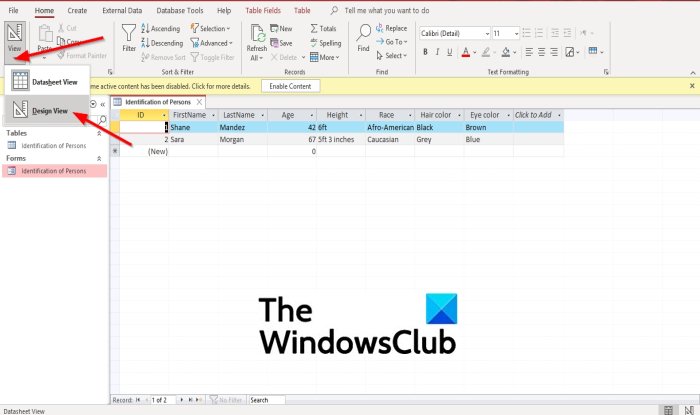Open the File tab
This screenshot has width=700, height=415.
click(x=13, y=10)
